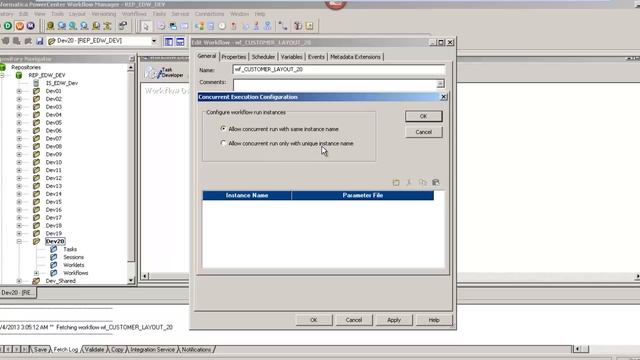Switch to the Properties tab
640x360 pixels.
[234, 57]
